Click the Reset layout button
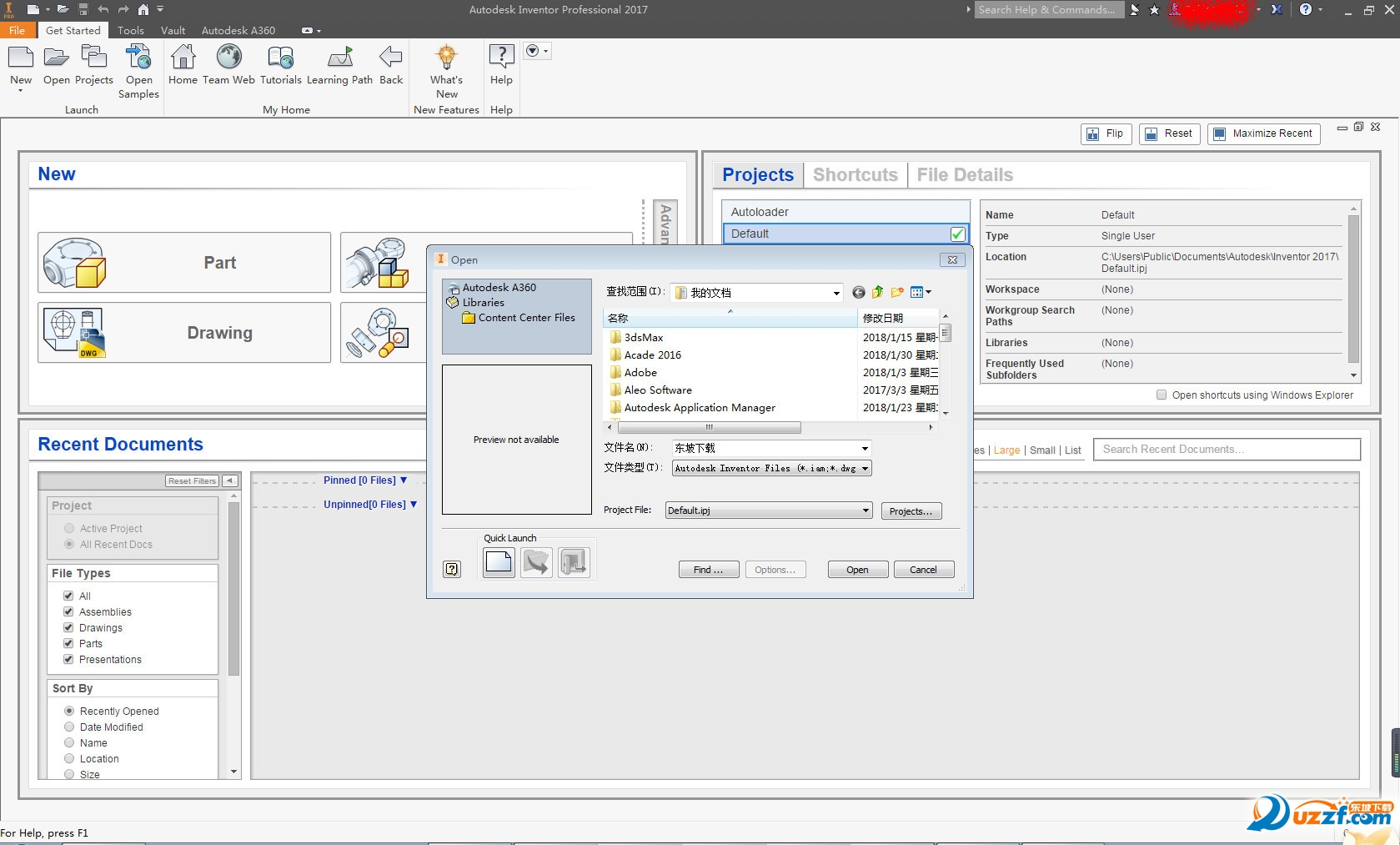The image size is (1400, 845). tap(1170, 133)
